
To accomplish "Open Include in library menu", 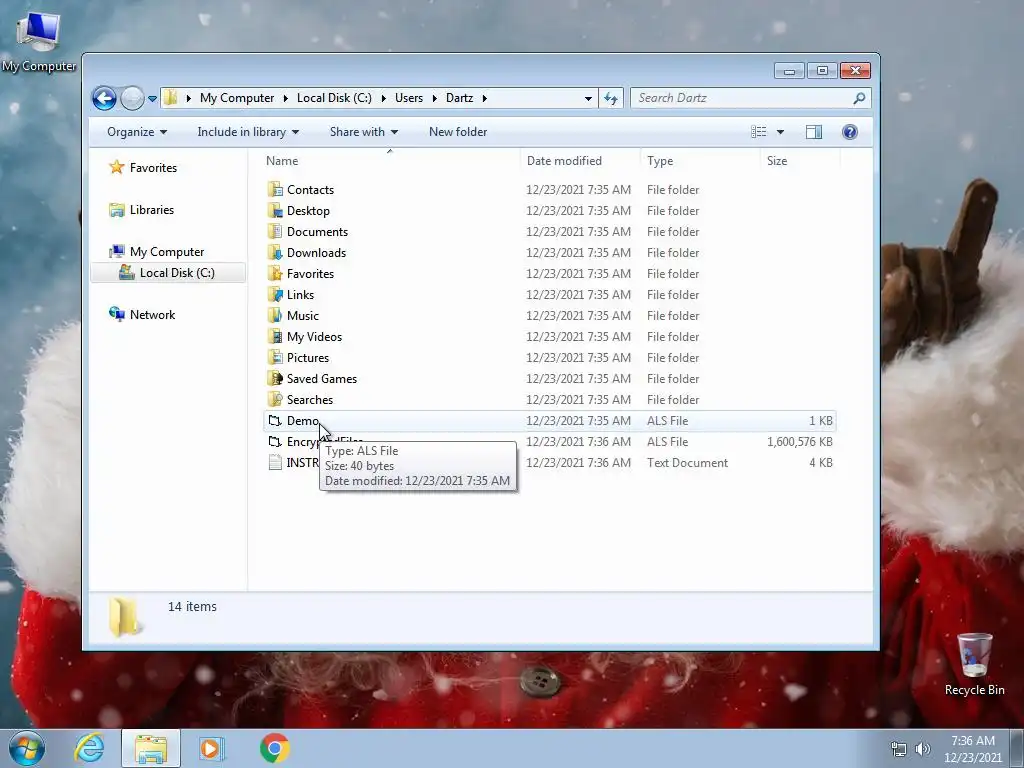I will coord(248,132).
